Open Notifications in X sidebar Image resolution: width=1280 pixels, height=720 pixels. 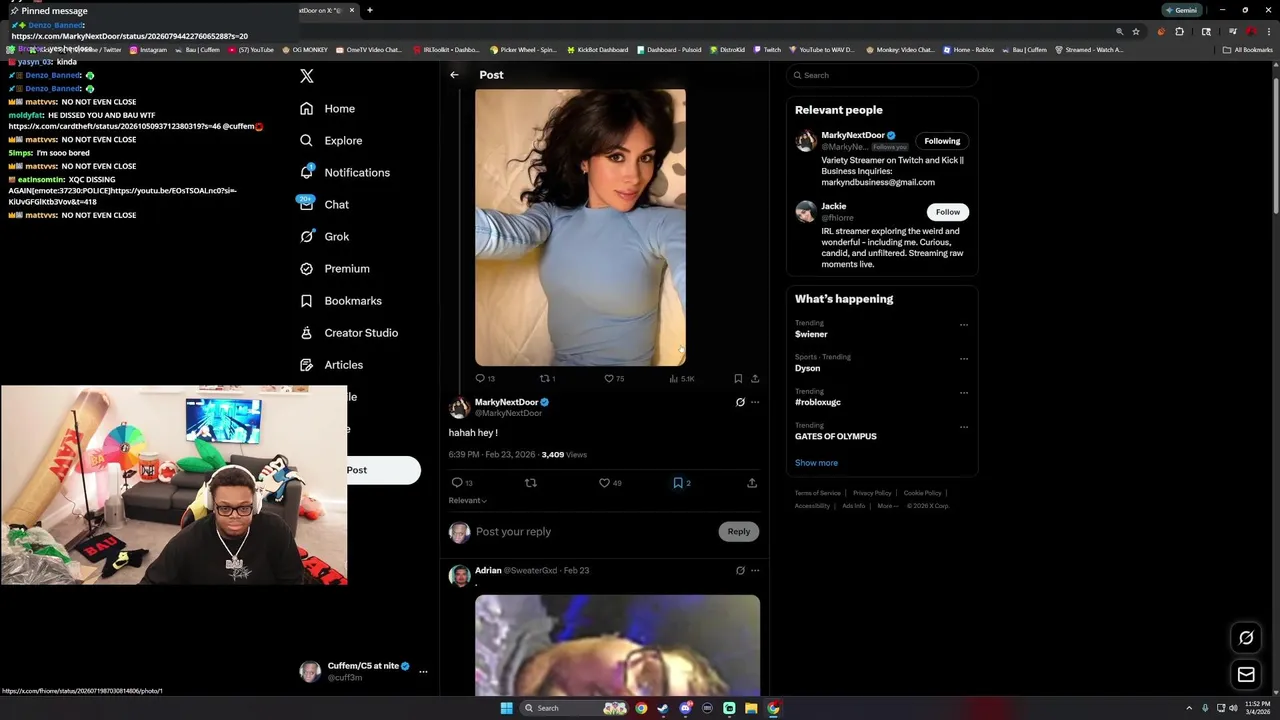click(345, 172)
